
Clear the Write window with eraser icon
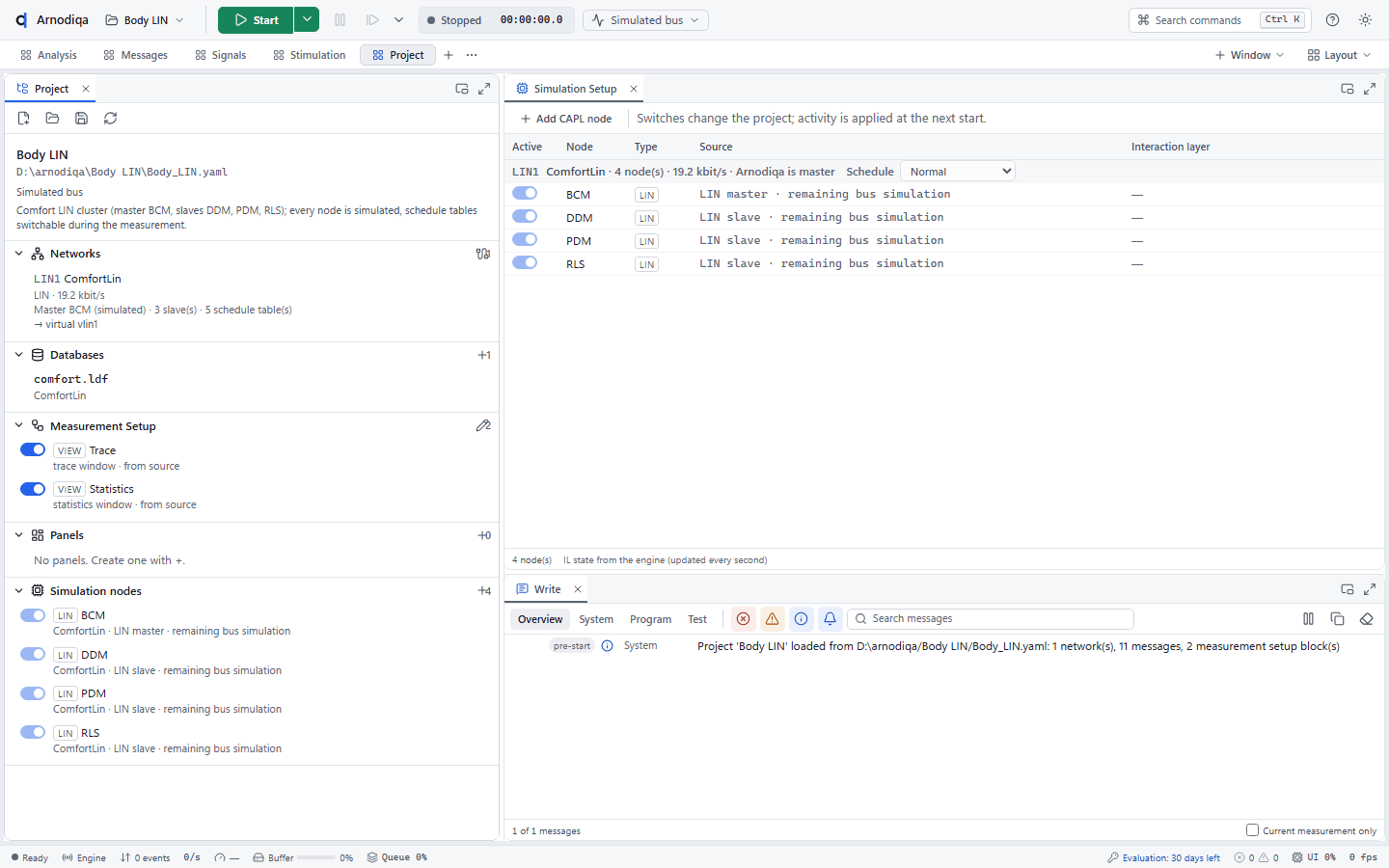coord(1366,619)
